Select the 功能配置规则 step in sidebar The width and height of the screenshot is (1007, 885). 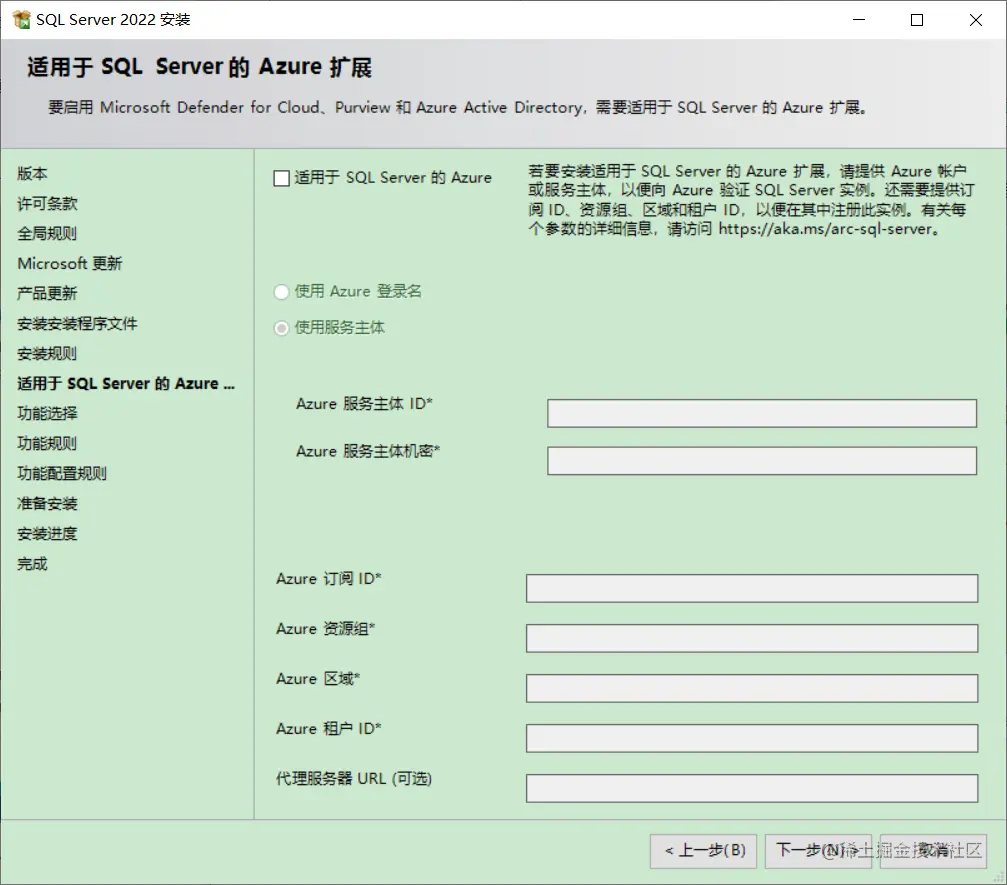point(62,474)
